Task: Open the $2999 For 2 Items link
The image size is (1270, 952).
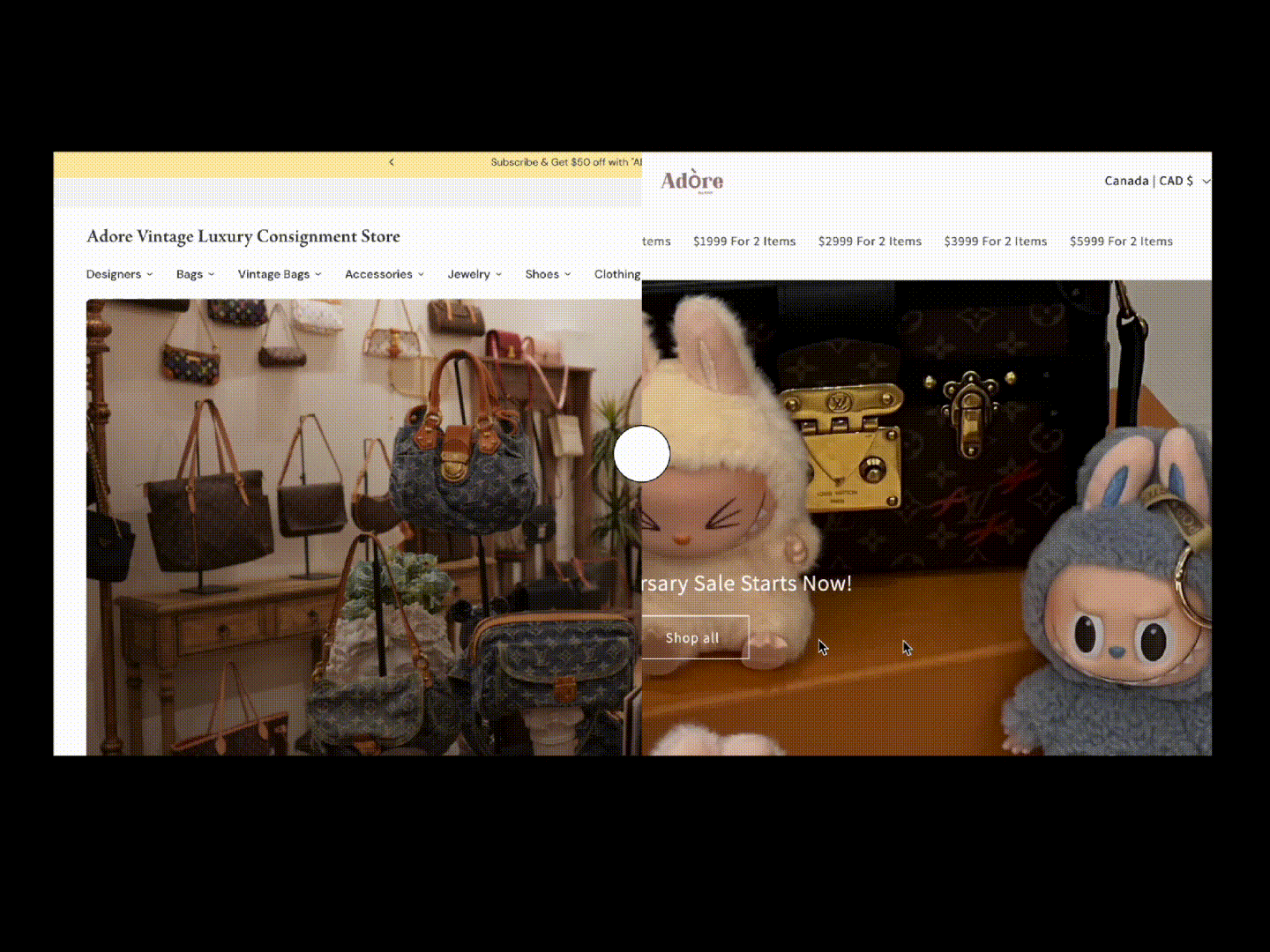Action: pyautogui.click(x=870, y=242)
